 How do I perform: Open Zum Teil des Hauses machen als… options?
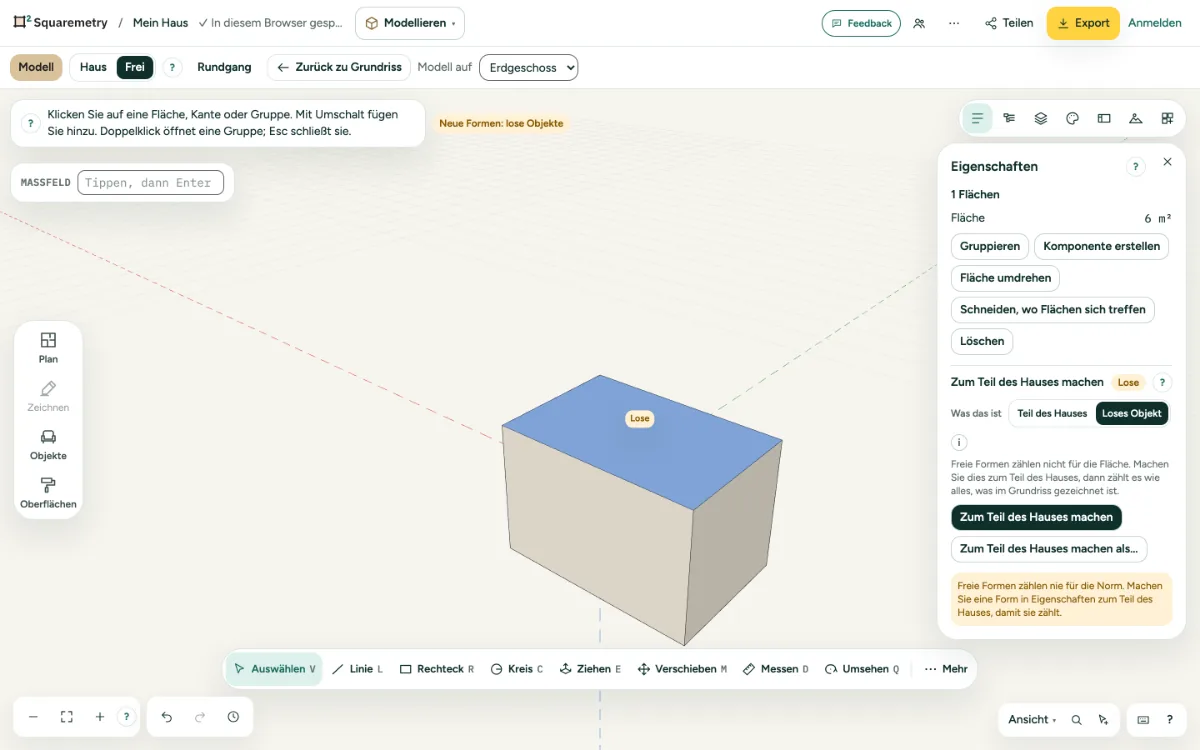[x=1049, y=549]
